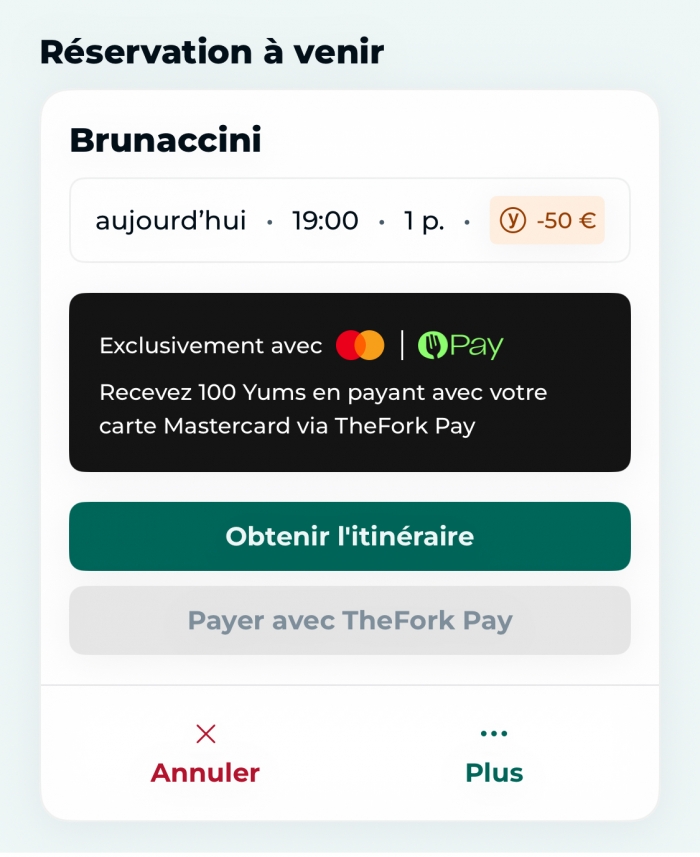This screenshot has width=700, height=857.
Task: Click the three-dots more icon
Action: (493, 734)
